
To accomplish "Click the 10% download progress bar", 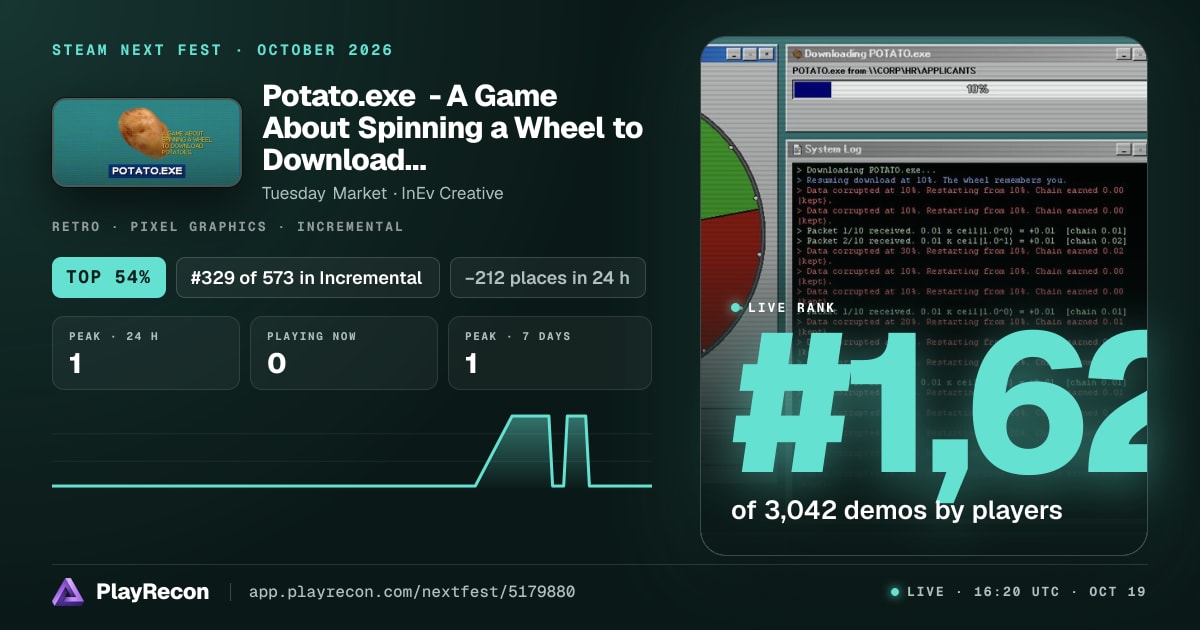I will [x=969, y=89].
